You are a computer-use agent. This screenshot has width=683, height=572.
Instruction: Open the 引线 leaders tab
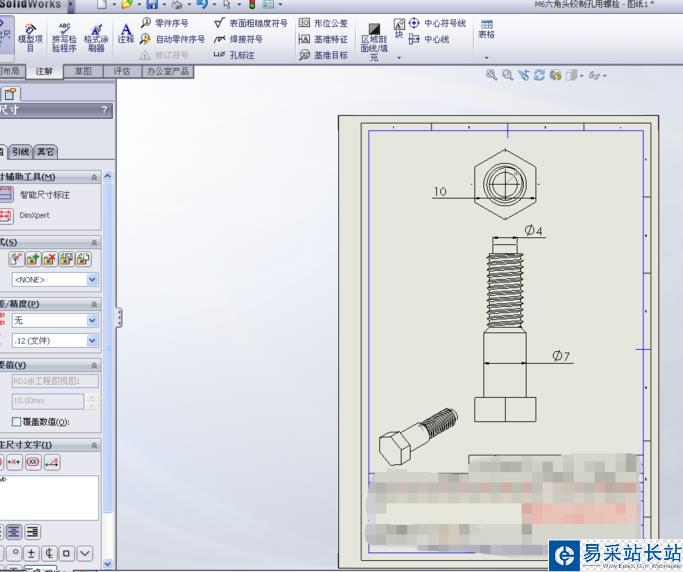coord(20,151)
